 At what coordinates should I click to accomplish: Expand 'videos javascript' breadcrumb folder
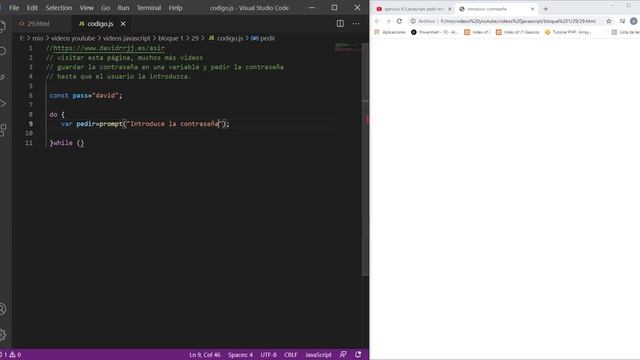tap(127, 38)
